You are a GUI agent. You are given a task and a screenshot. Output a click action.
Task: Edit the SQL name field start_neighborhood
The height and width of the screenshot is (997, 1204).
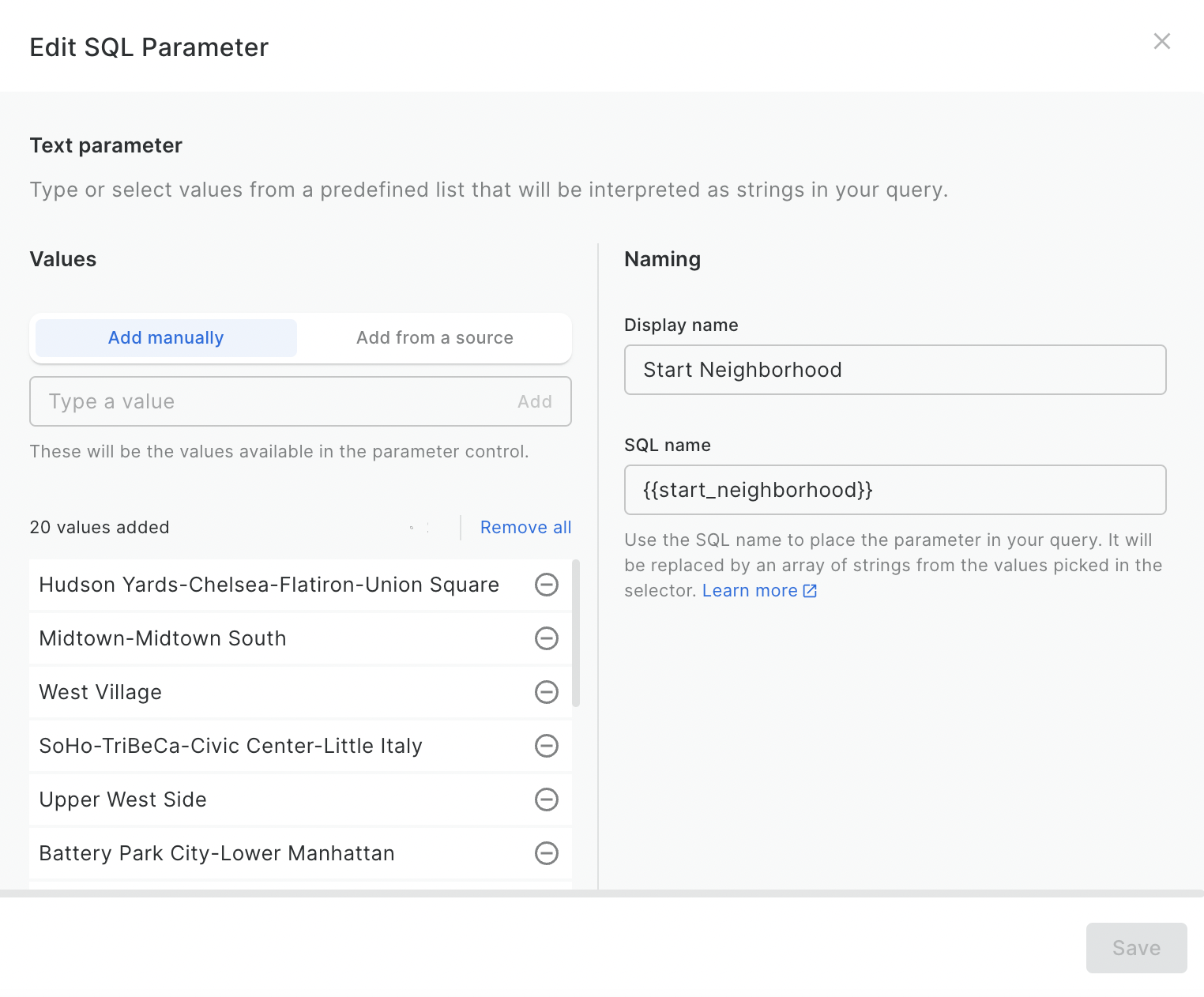pos(895,490)
